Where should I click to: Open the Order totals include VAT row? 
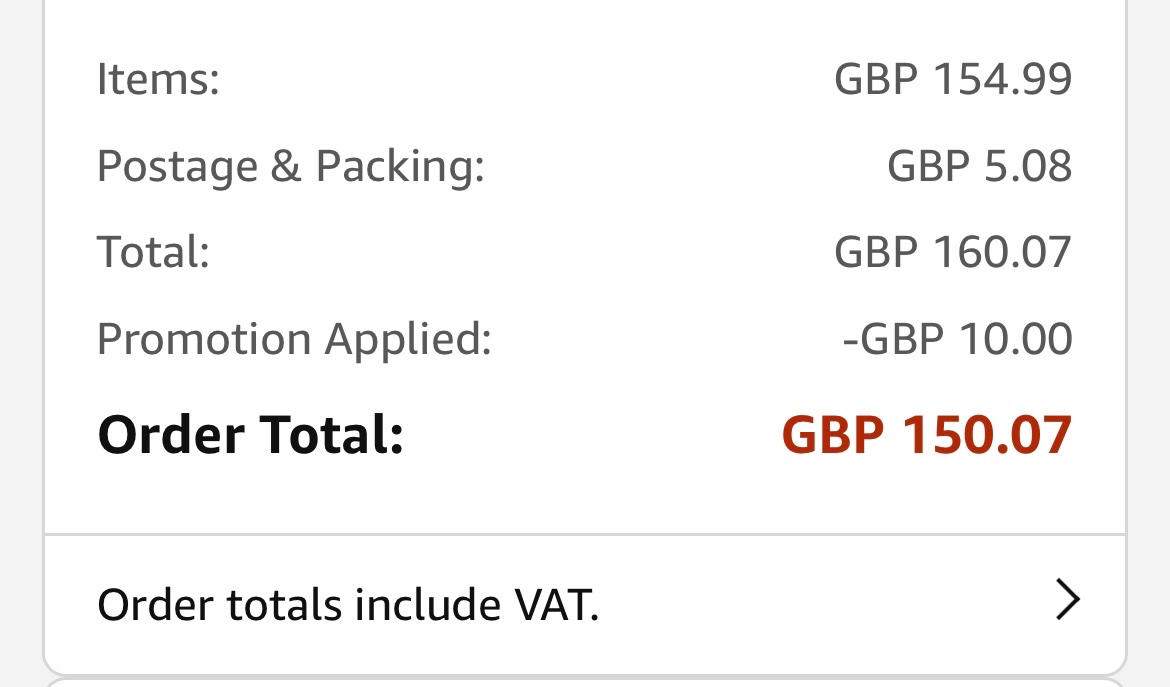point(585,603)
